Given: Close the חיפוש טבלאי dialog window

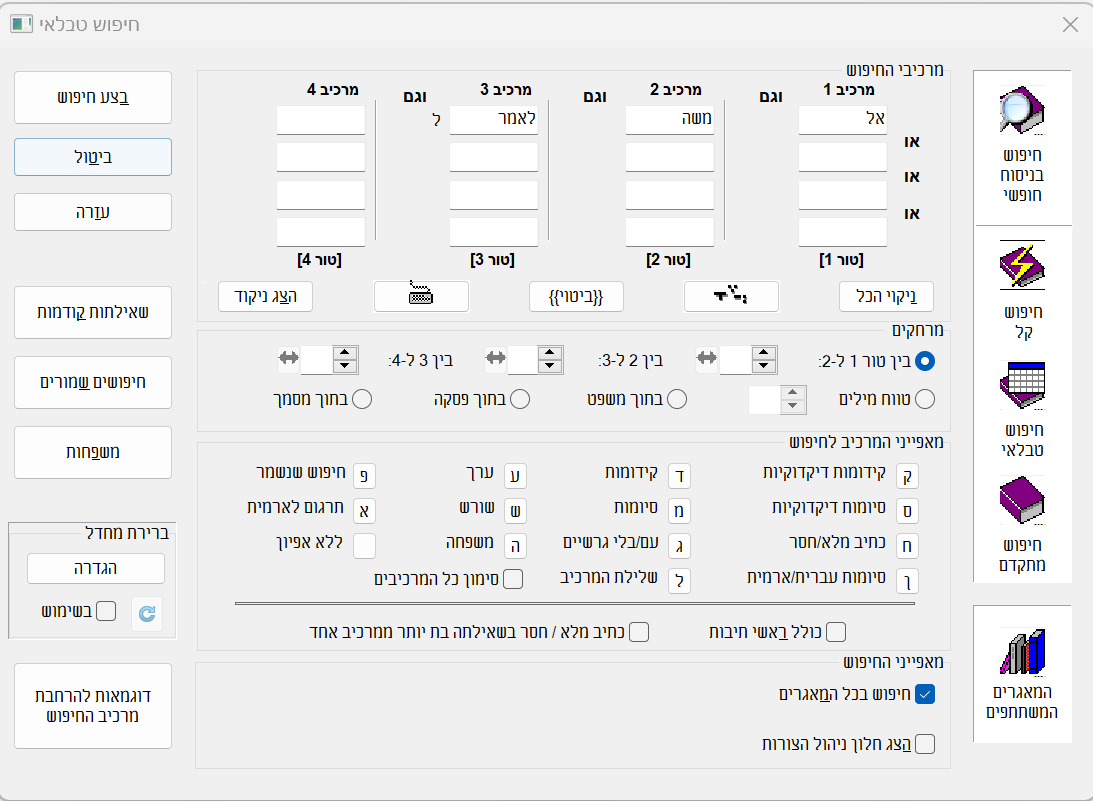Looking at the screenshot, I should point(1070,25).
